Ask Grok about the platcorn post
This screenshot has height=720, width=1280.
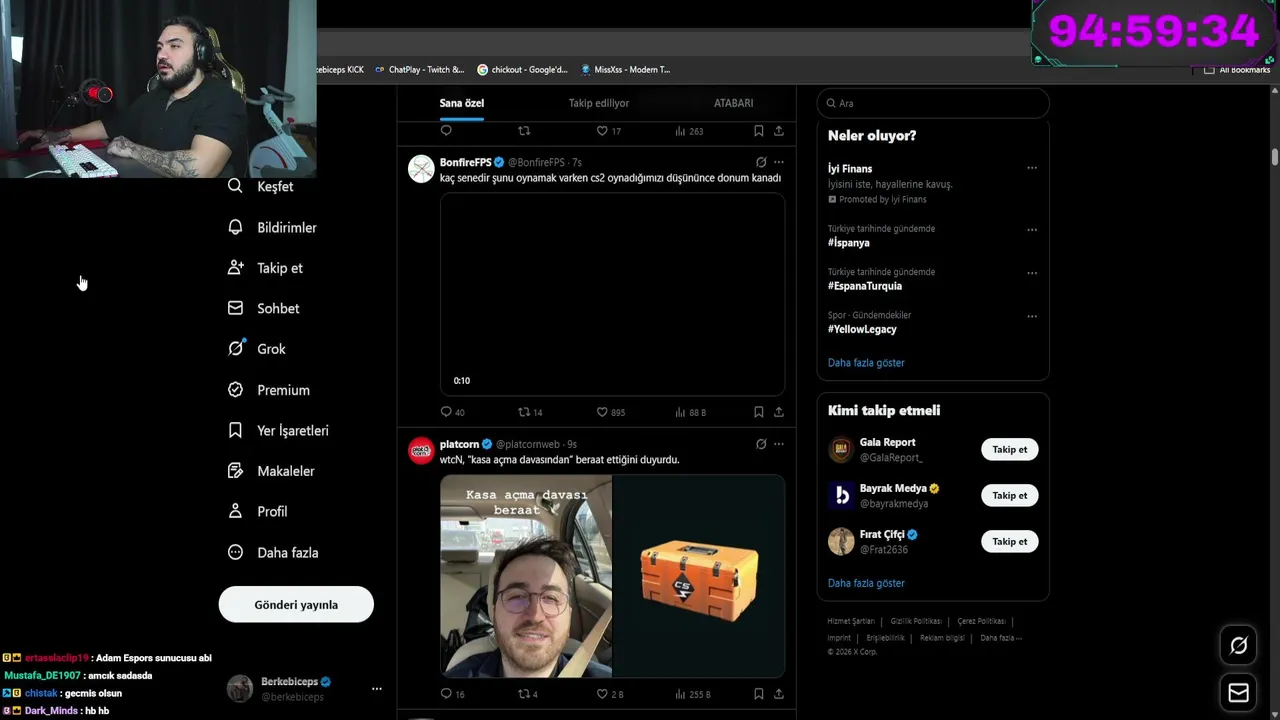pos(761,444)
